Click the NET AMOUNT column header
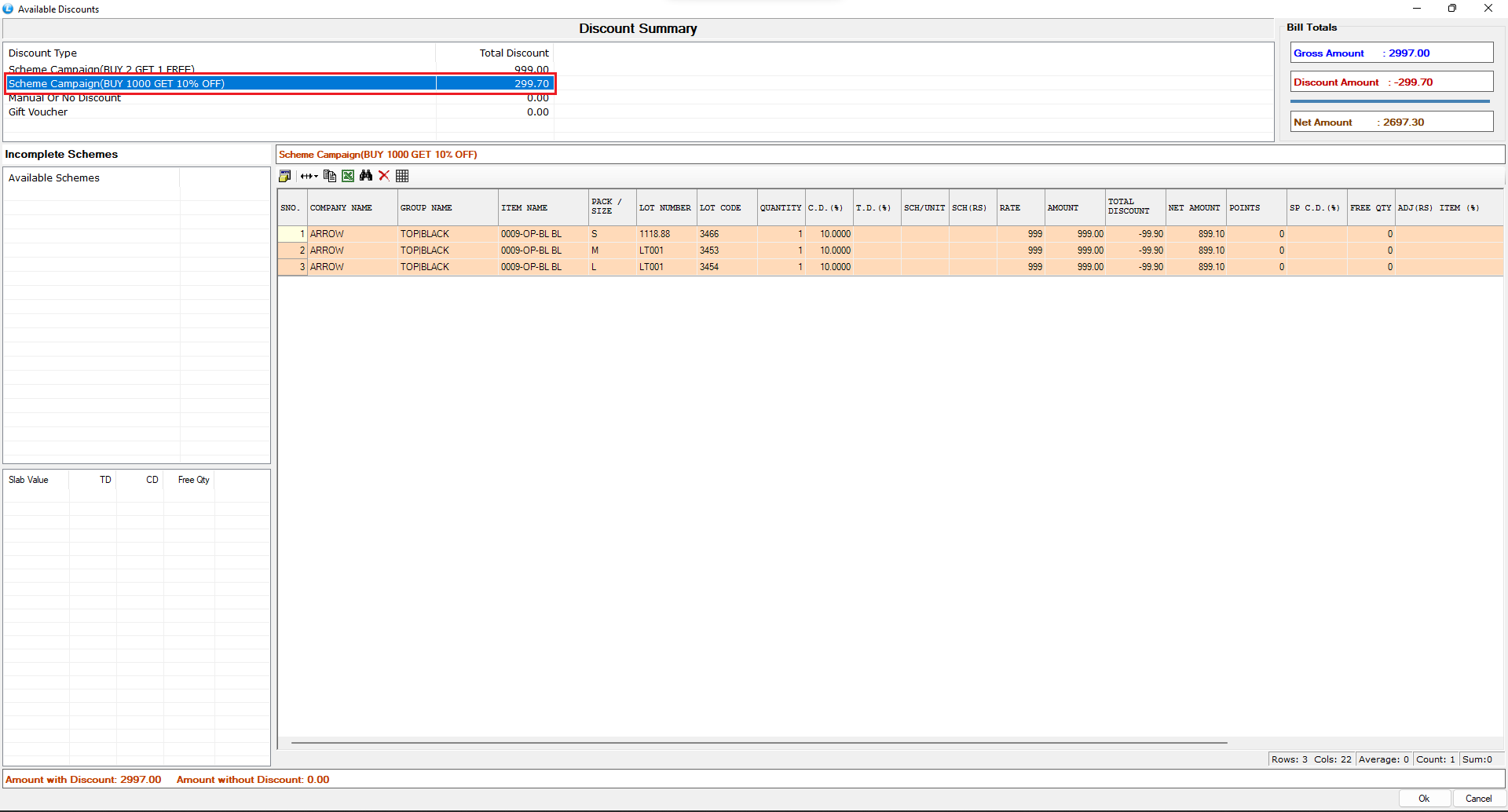The image size is (1508, 812). pyautogui.click(x=1194, y=208)
